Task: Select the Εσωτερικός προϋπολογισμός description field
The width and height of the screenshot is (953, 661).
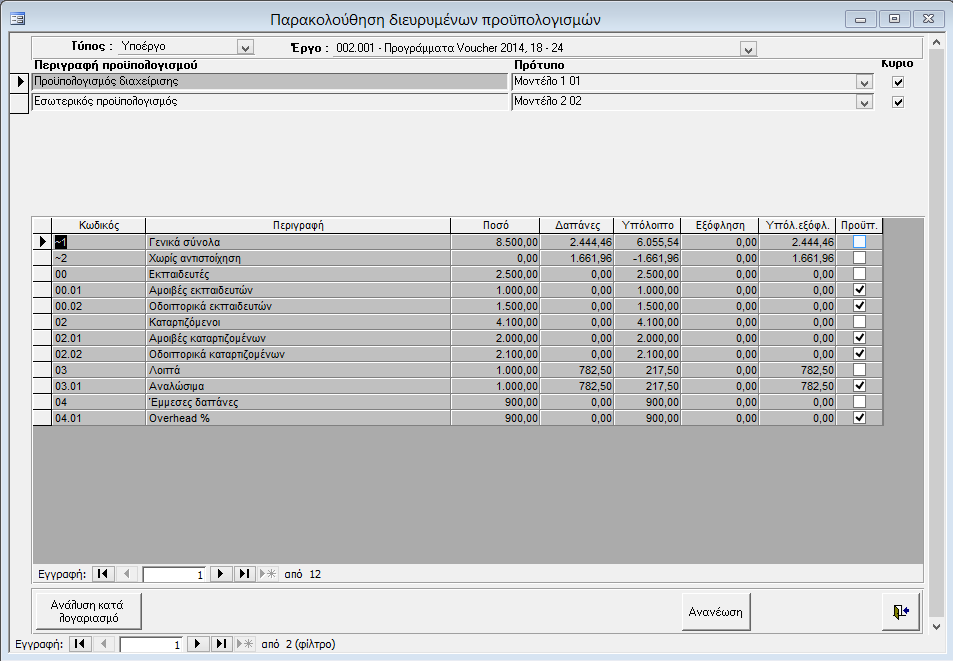Action: [x=269, y=101]
